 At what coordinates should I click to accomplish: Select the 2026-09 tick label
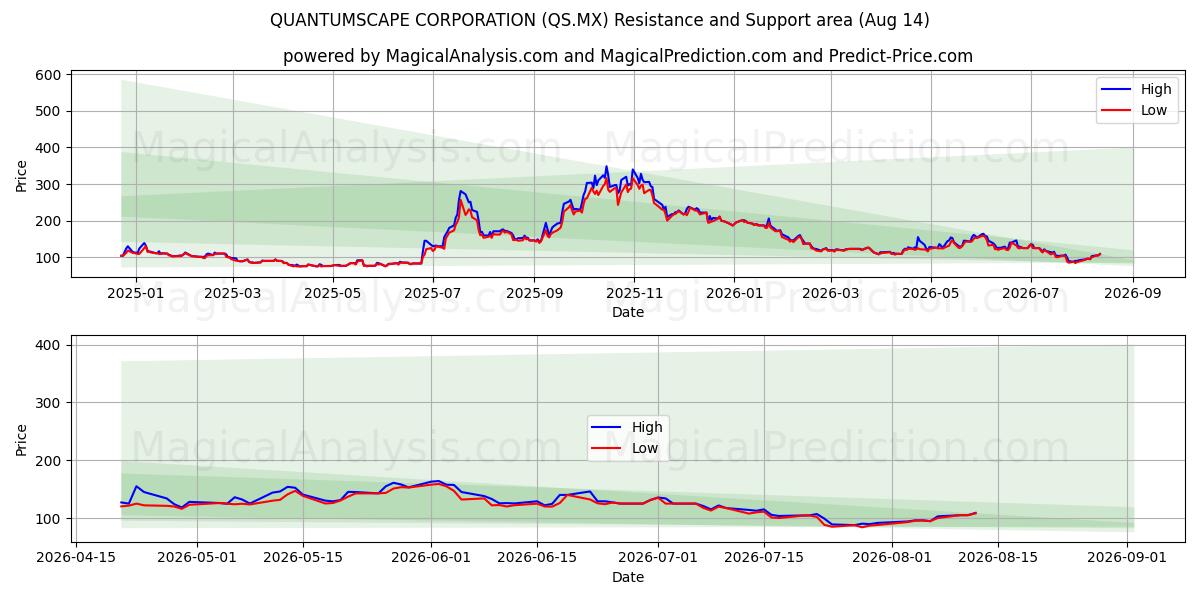click(1133, 293)
